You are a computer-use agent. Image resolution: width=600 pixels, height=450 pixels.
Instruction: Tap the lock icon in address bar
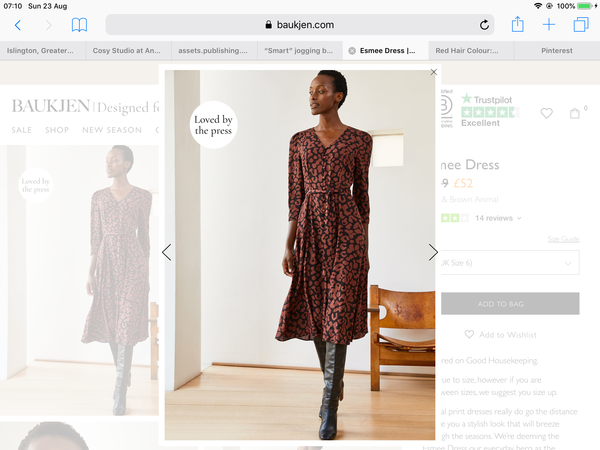269,25
